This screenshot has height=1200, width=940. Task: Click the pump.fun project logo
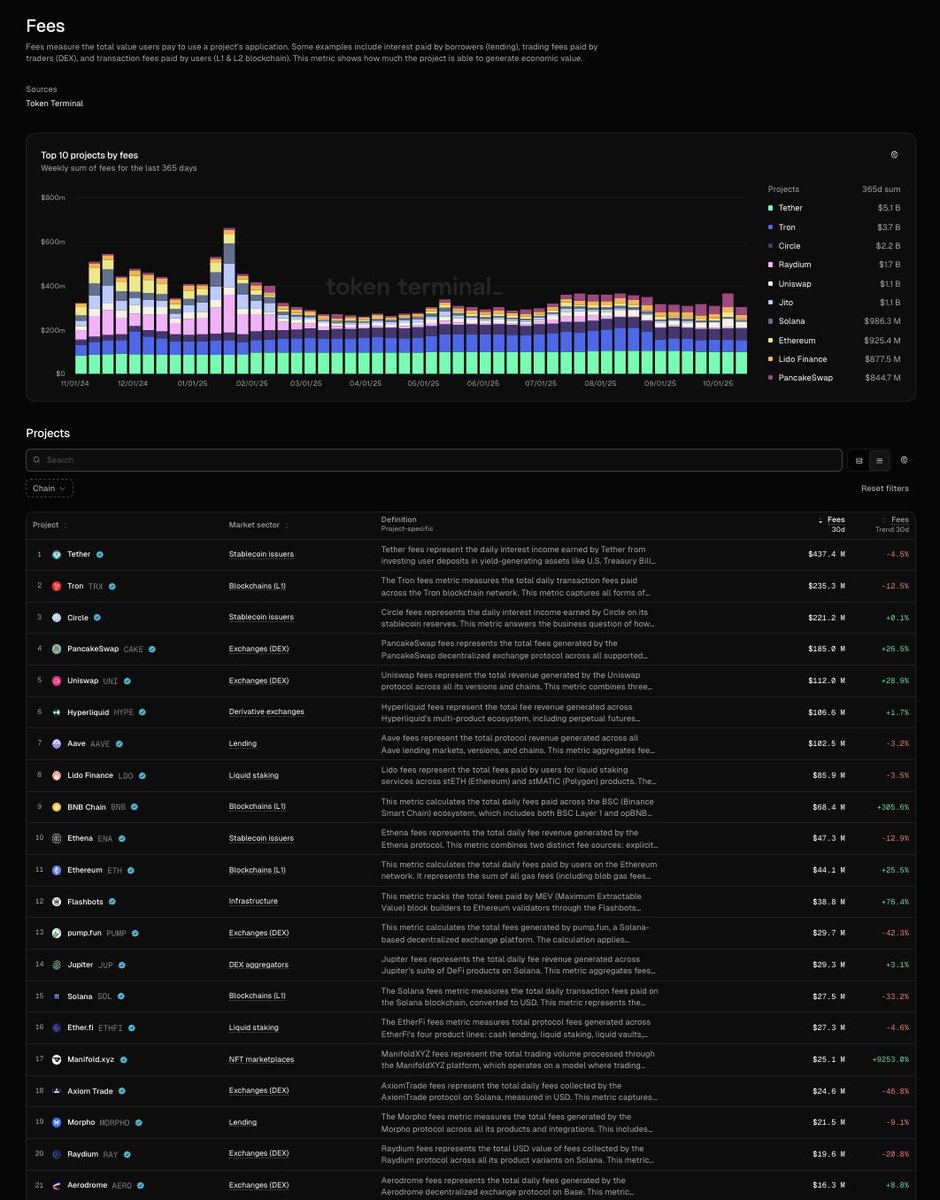[x=57, y=933]
